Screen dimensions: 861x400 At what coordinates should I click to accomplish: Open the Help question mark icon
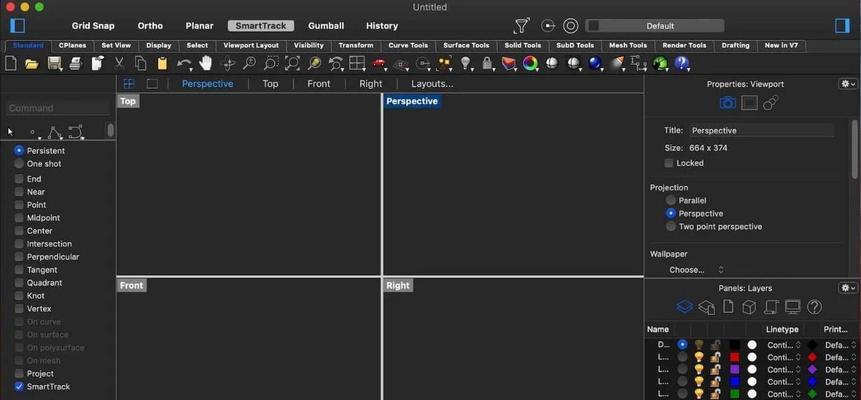point(681,64)
